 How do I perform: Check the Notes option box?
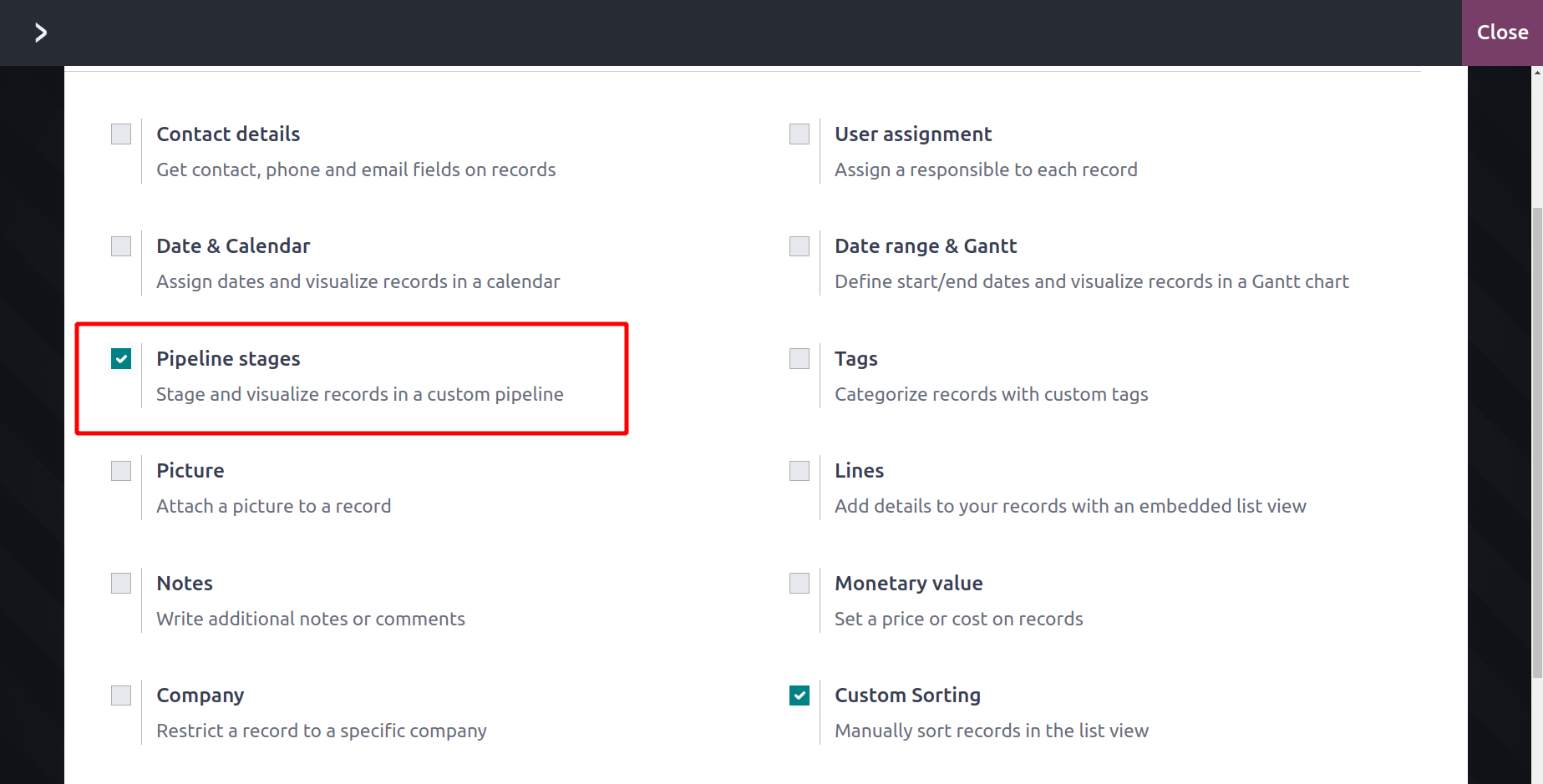pyautogui.click(x=121, y=583)
